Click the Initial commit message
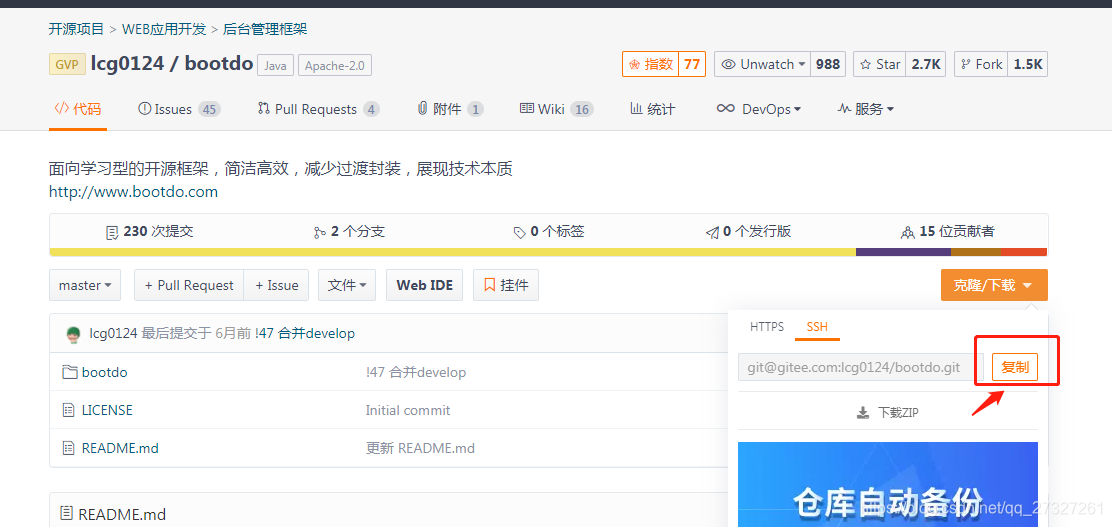Screen dimensions: 1112x527 [x=408, y=410]
